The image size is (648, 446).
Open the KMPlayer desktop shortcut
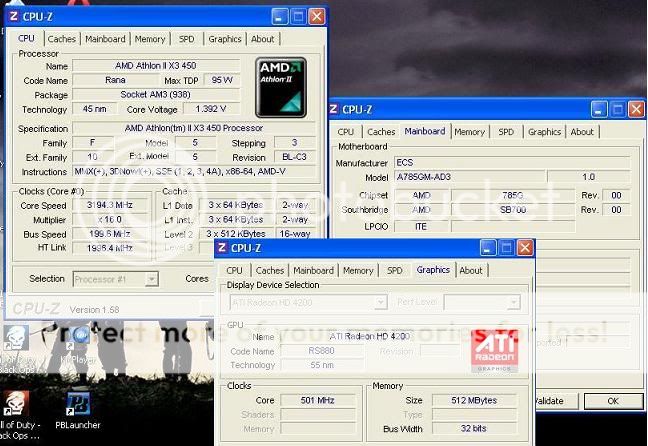[79, 346]
